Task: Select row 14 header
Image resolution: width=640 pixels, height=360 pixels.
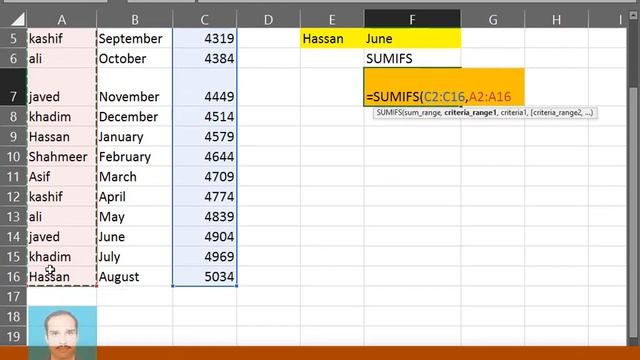Action: pyautogui.click(x=13, y=237)
